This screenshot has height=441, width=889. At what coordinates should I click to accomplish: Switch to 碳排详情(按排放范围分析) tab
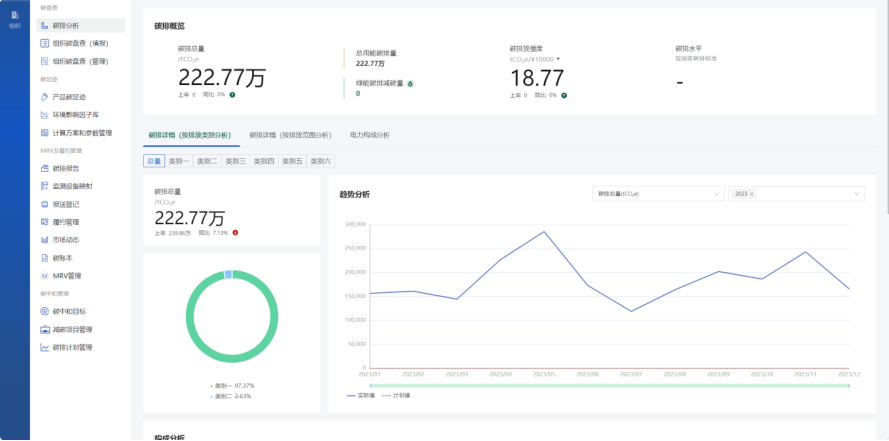point(289,134)
